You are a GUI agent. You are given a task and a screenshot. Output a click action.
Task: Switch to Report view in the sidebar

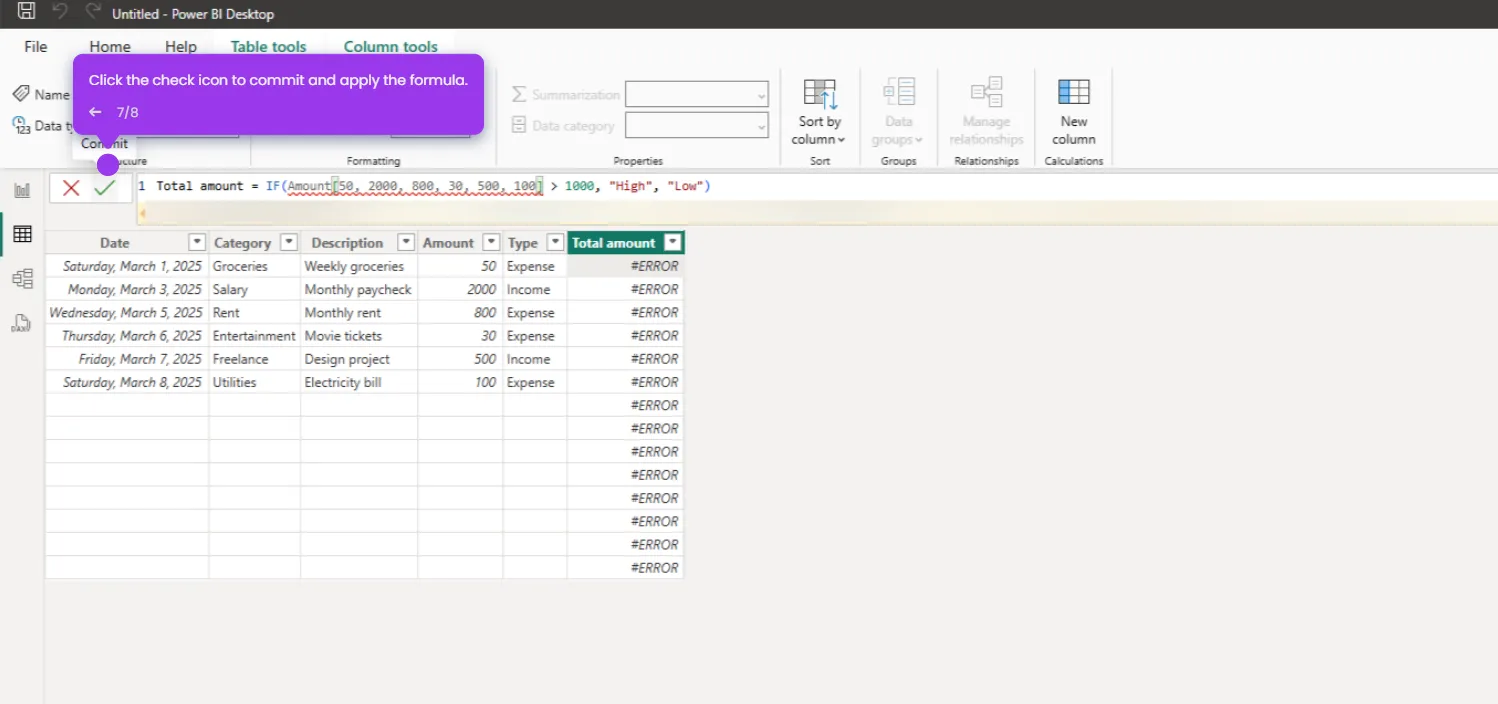coord(22,190)
